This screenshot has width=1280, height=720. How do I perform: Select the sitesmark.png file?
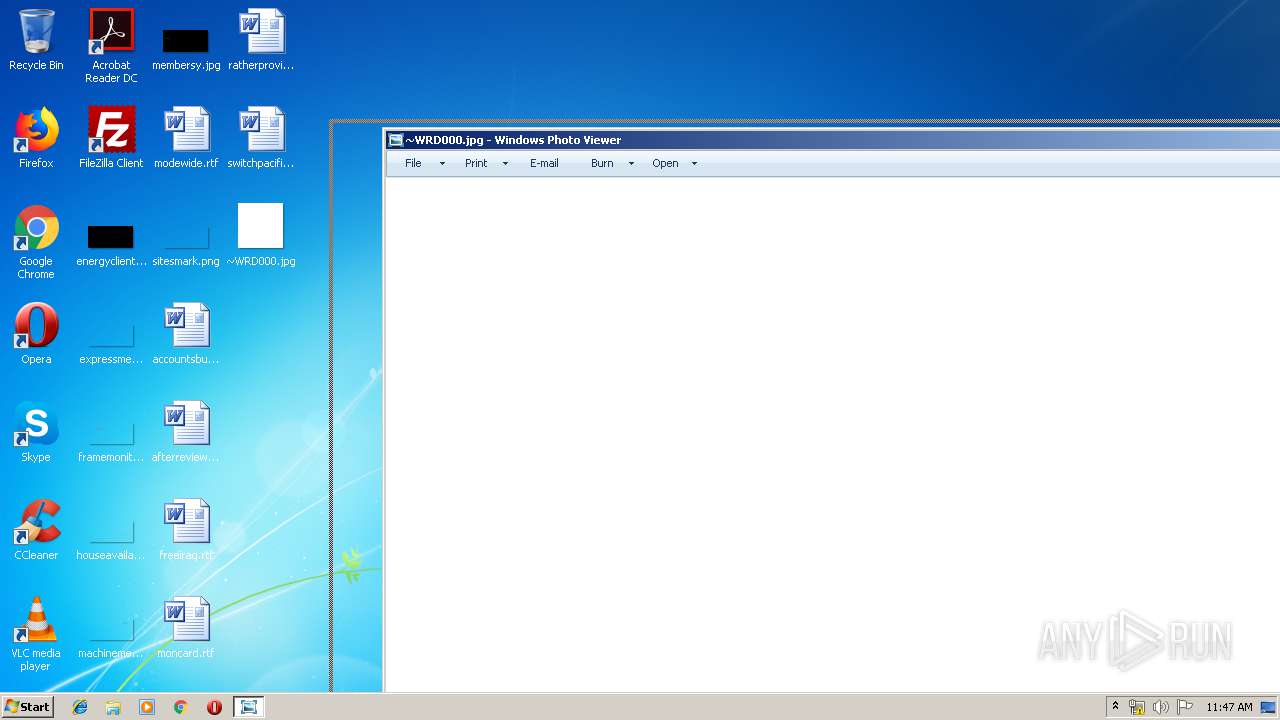tap(186, 245)
